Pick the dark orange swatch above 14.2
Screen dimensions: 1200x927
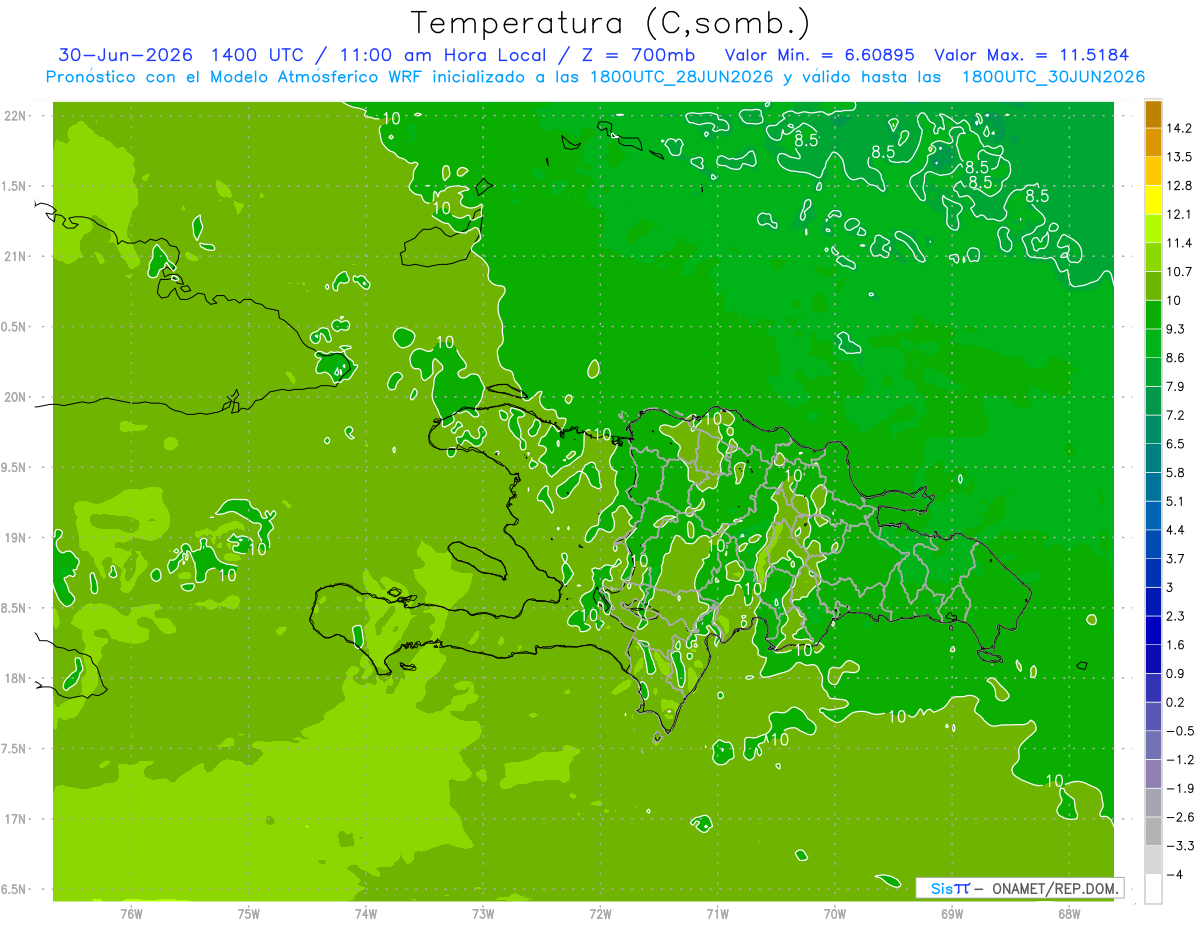coord(1153,114)
